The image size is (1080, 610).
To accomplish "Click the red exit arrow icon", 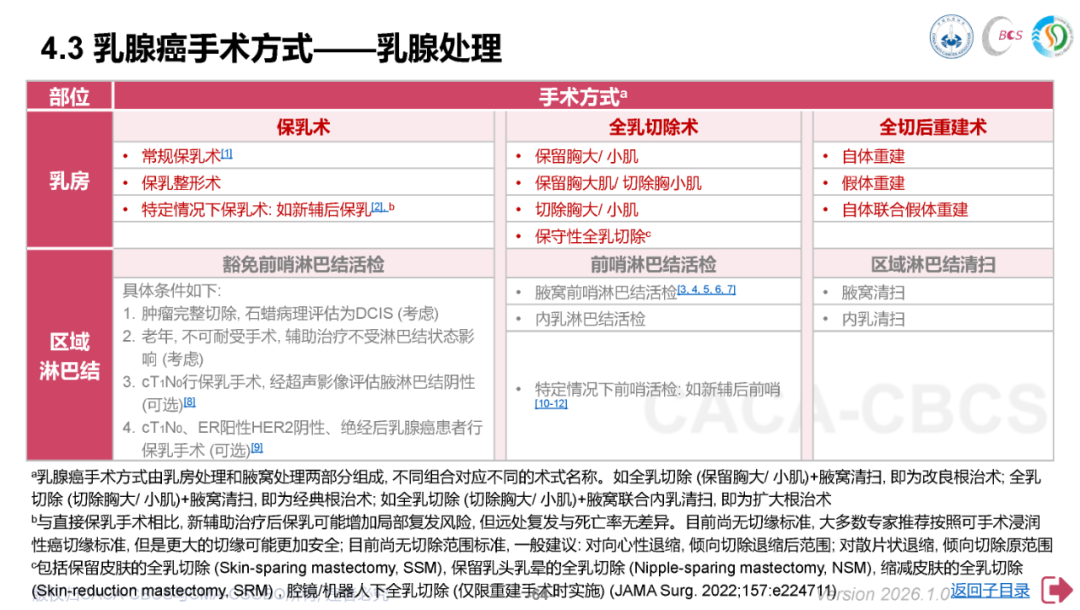I will click(1057, 590).
